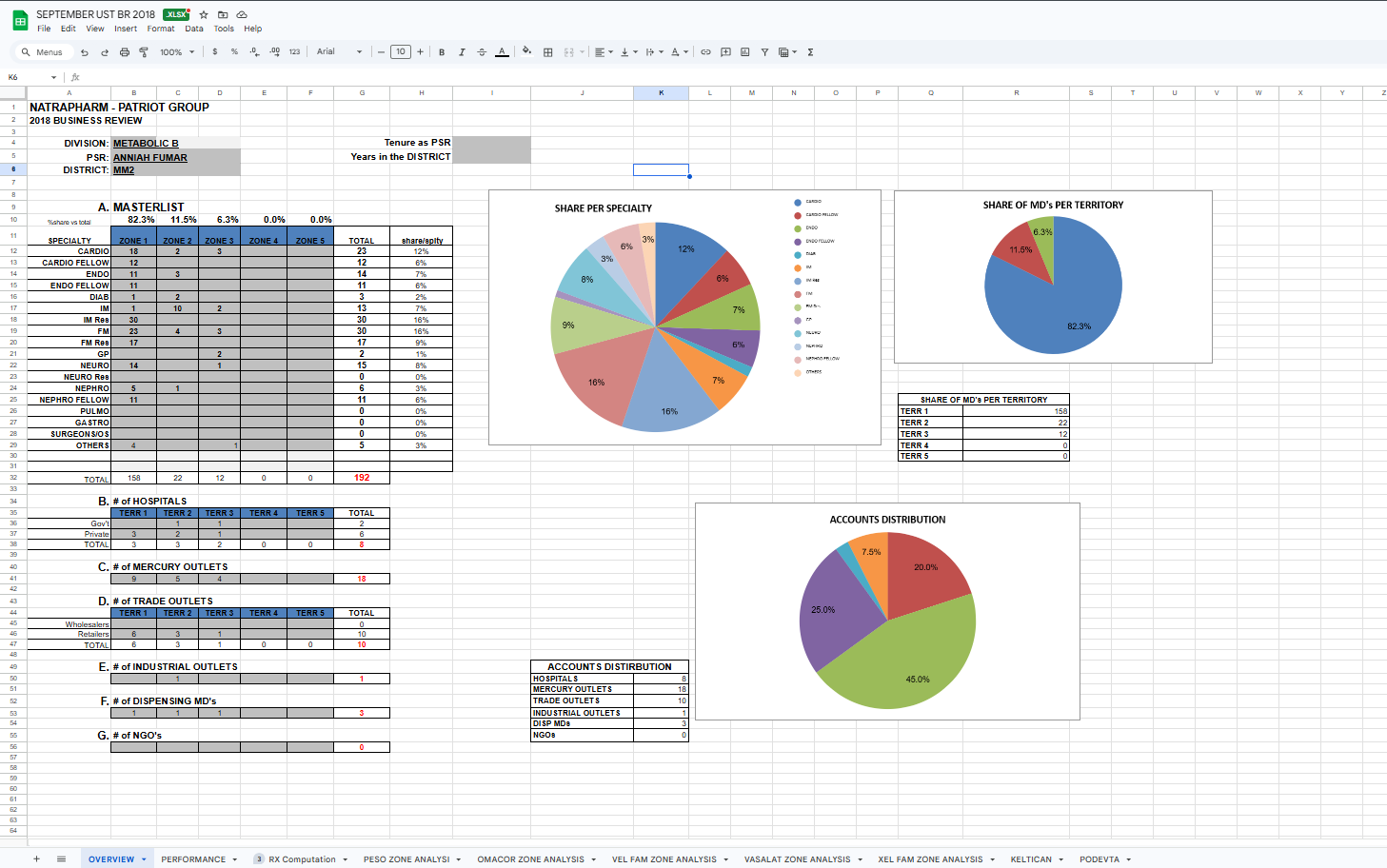The image size is (1387, 868).
Task: Switch to the RX Computation sheet tab
Action: tap(302, 859)
